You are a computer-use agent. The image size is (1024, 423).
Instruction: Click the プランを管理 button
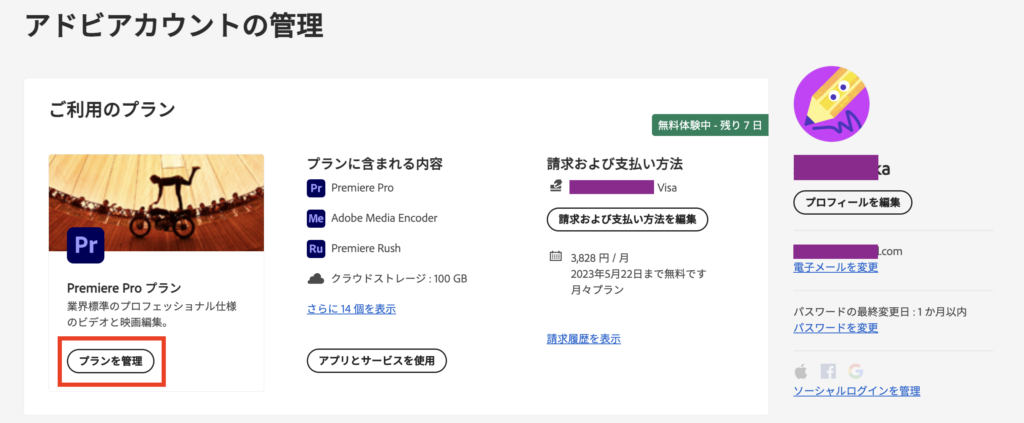pyautogui.click(x=111, y=361)
